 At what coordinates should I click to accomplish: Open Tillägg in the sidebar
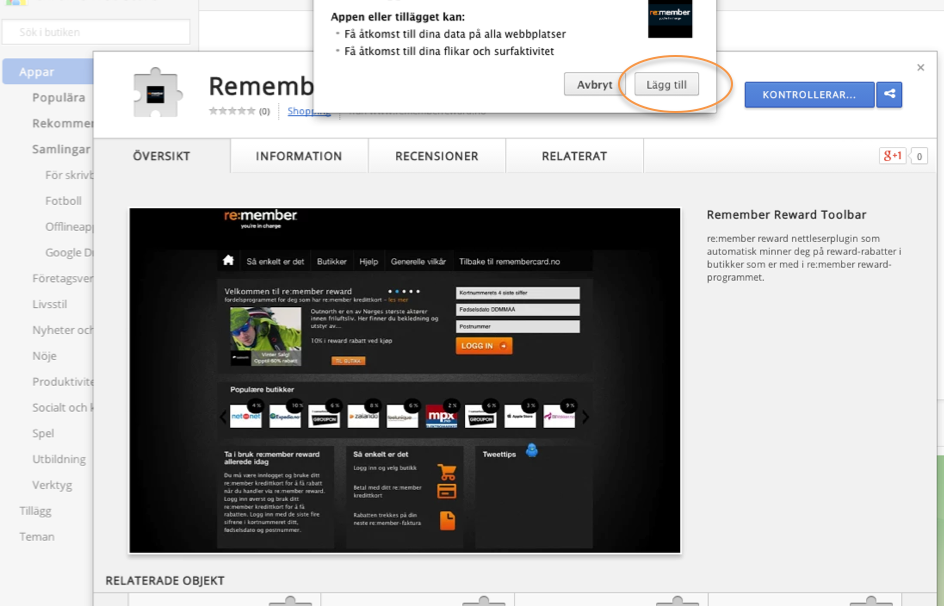(x=35, y=511)
